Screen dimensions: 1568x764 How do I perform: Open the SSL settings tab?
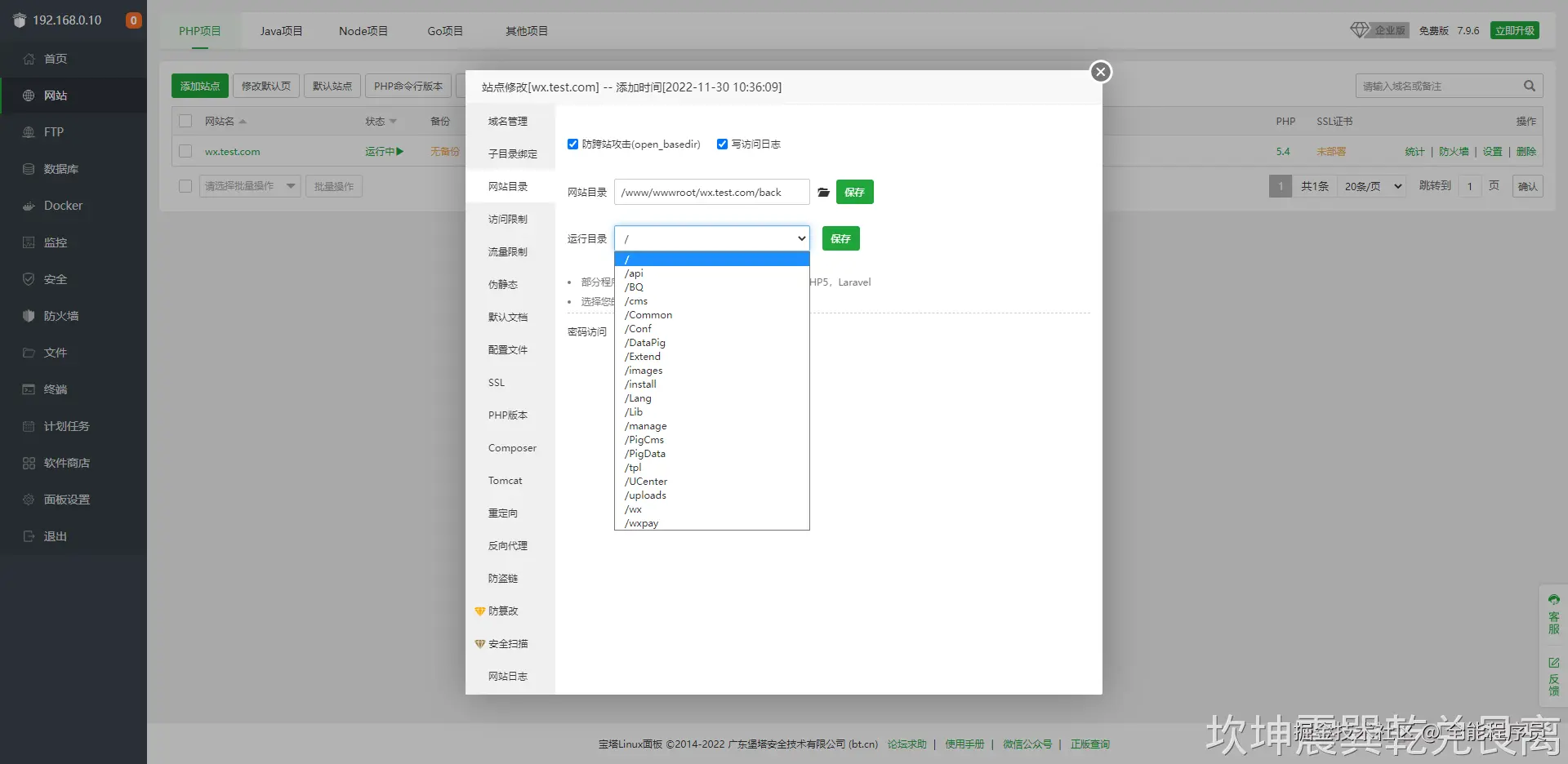(x=497, y=383)
